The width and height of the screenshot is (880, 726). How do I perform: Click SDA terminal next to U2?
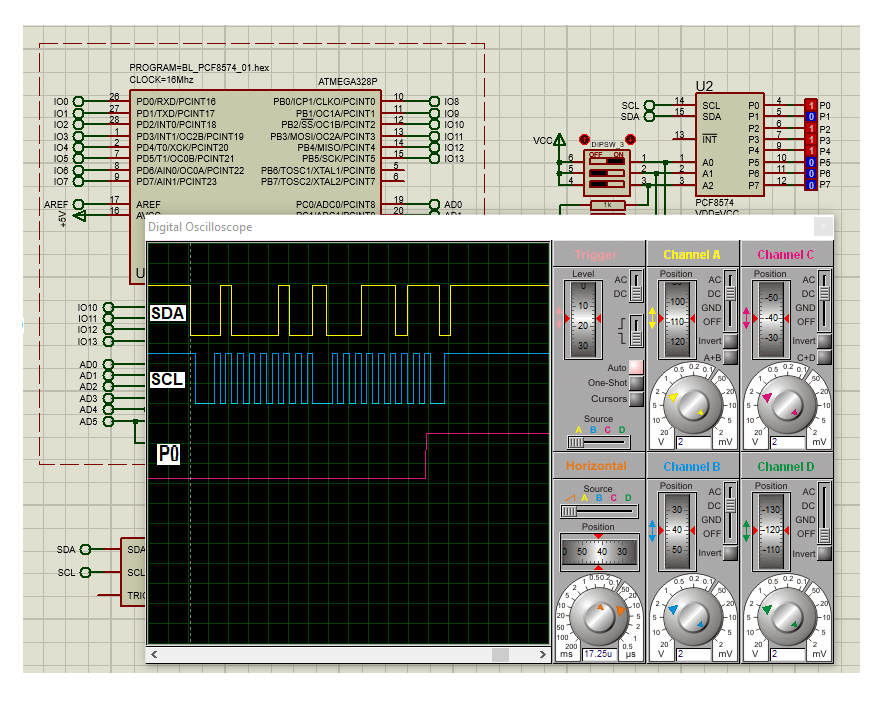[649, 117]
